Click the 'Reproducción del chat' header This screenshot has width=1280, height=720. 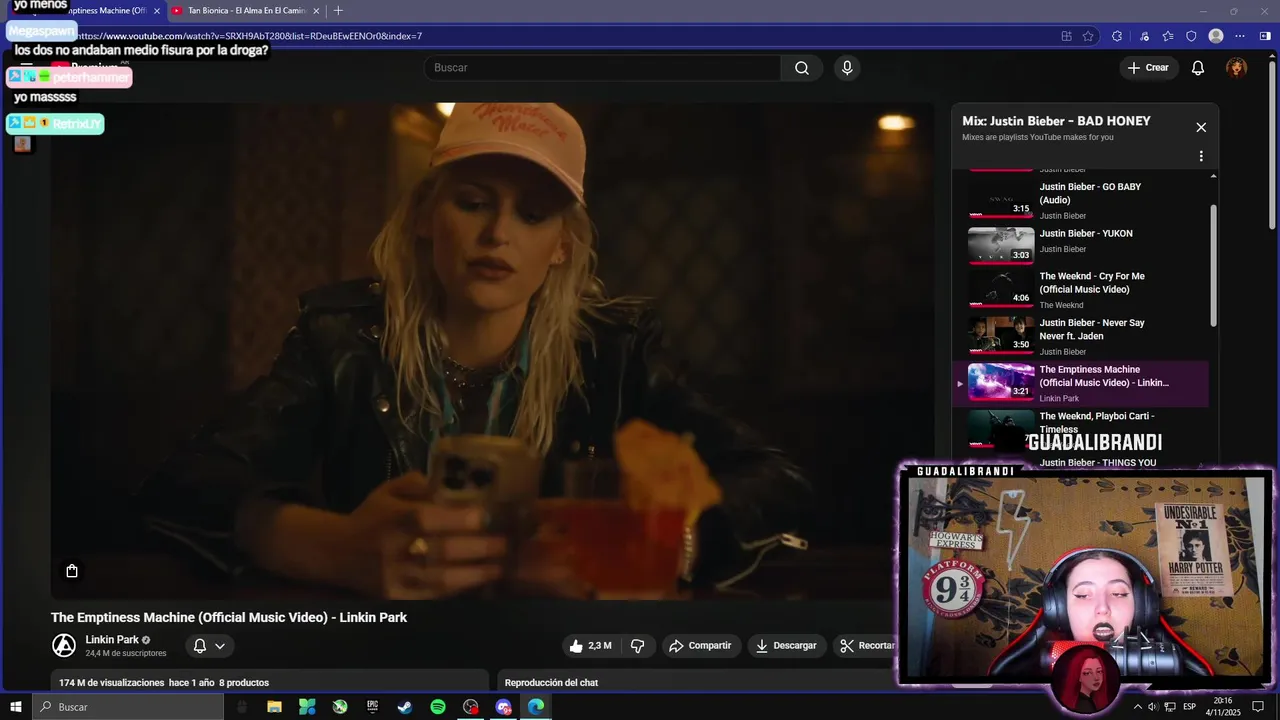[551, 683]
